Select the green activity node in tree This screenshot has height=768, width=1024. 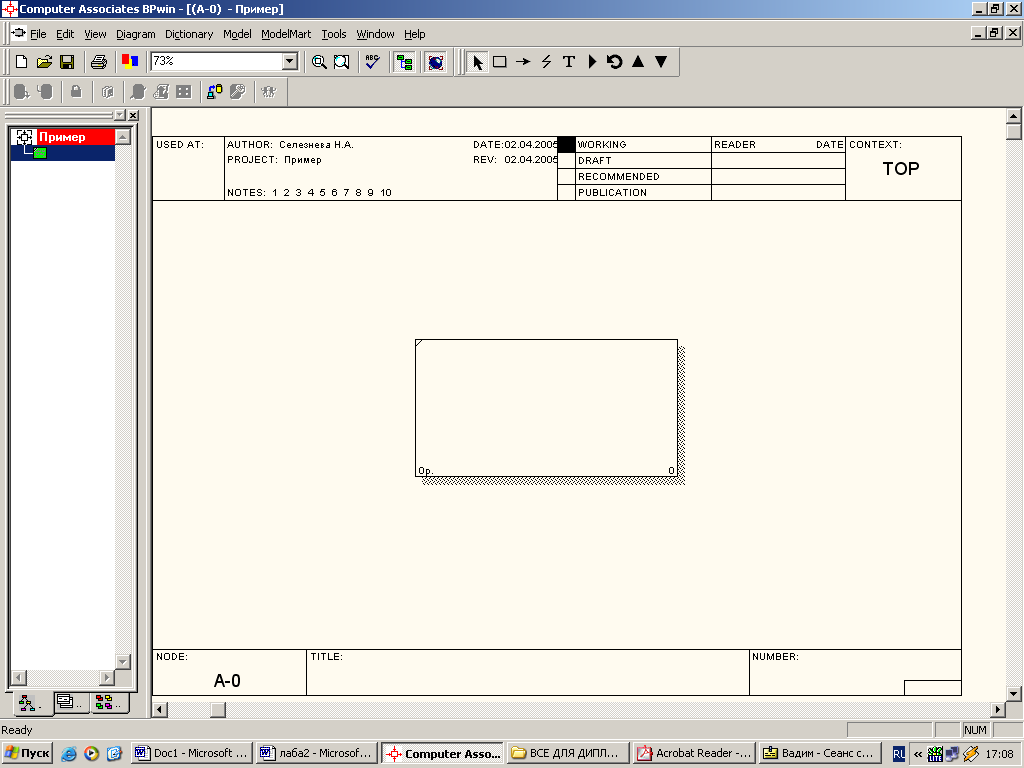[40, 153]
